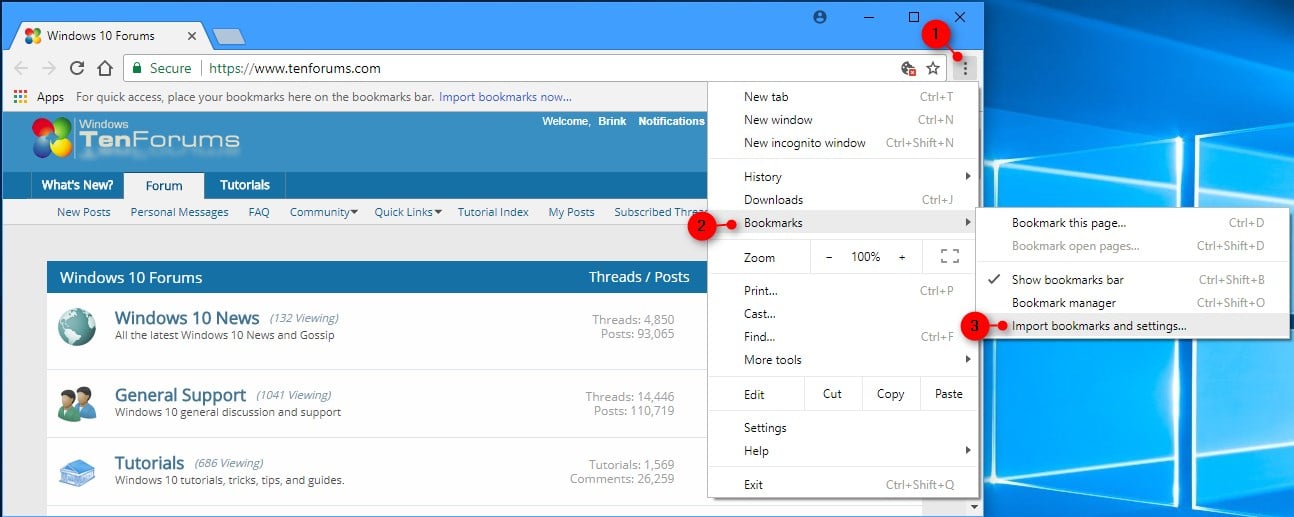Open Personal Messages link
The image size is (1294, 517).
180,212
